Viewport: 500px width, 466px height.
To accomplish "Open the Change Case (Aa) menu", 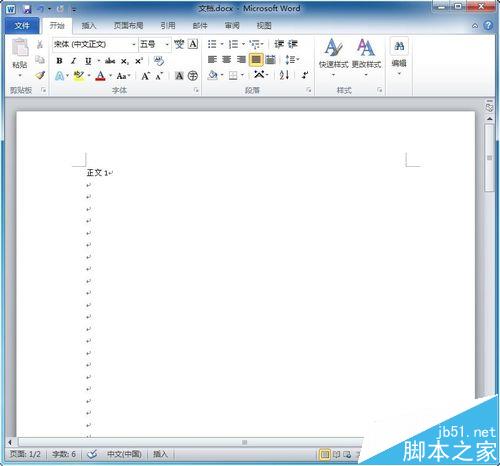I will pyautogui.click(x=122, y=76).
